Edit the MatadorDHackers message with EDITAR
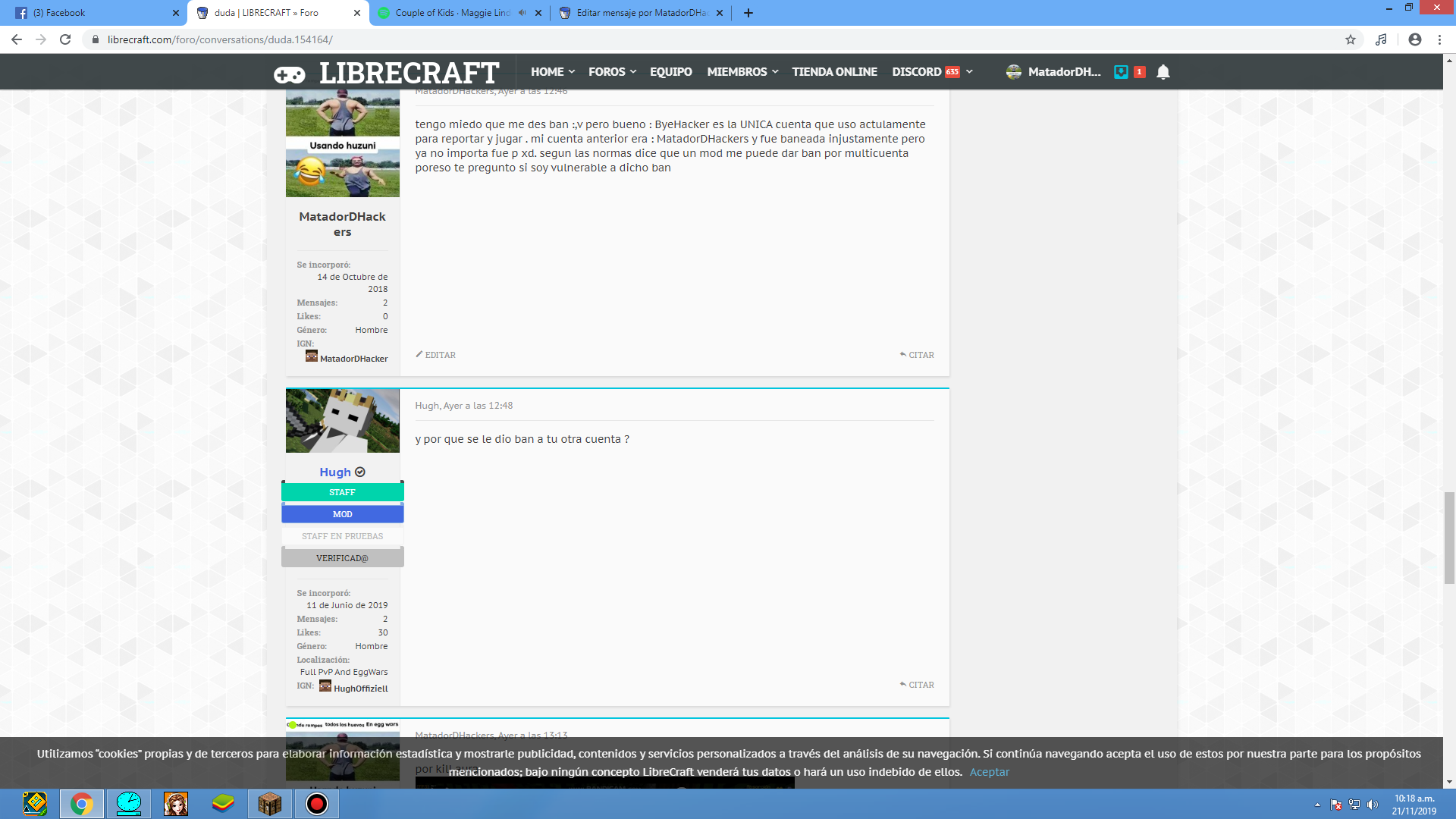This screenshot has width=1456, height=819. tap(435, 355)
